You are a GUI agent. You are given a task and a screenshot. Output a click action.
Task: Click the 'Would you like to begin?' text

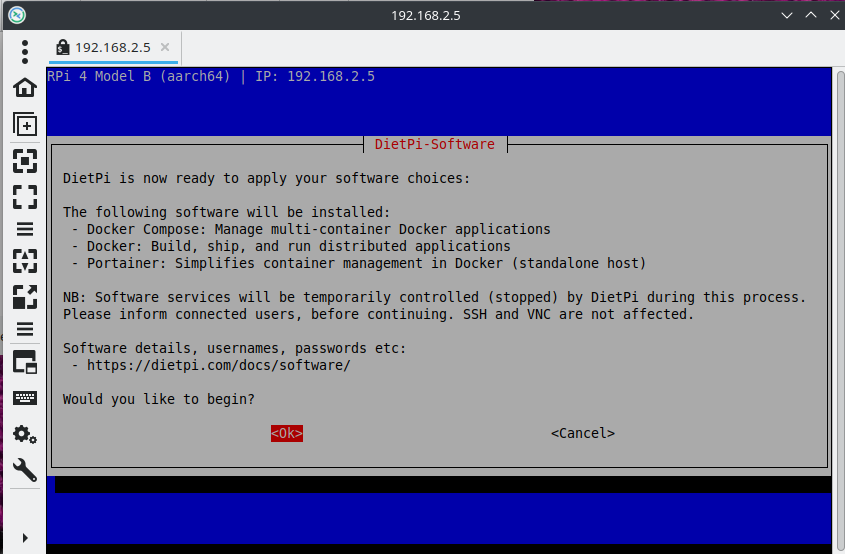[x=158, y=399]
